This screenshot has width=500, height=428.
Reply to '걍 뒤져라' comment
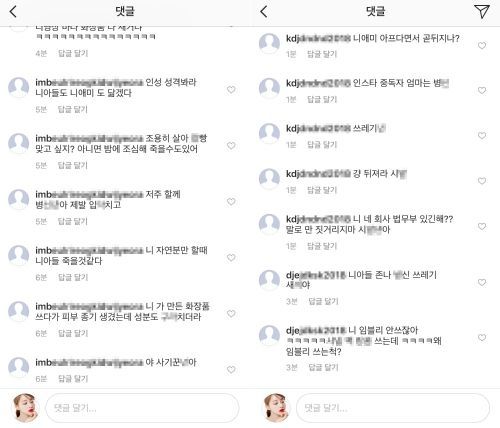pyautogui.click(x=322, y=190)
